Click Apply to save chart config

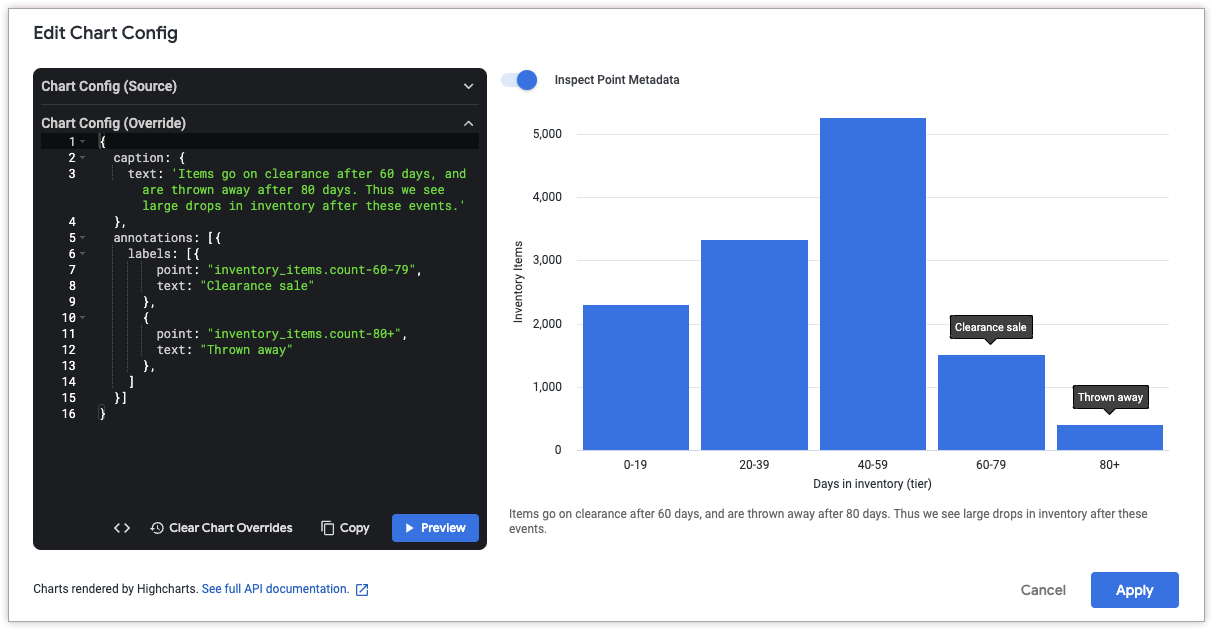point(1134,590)
